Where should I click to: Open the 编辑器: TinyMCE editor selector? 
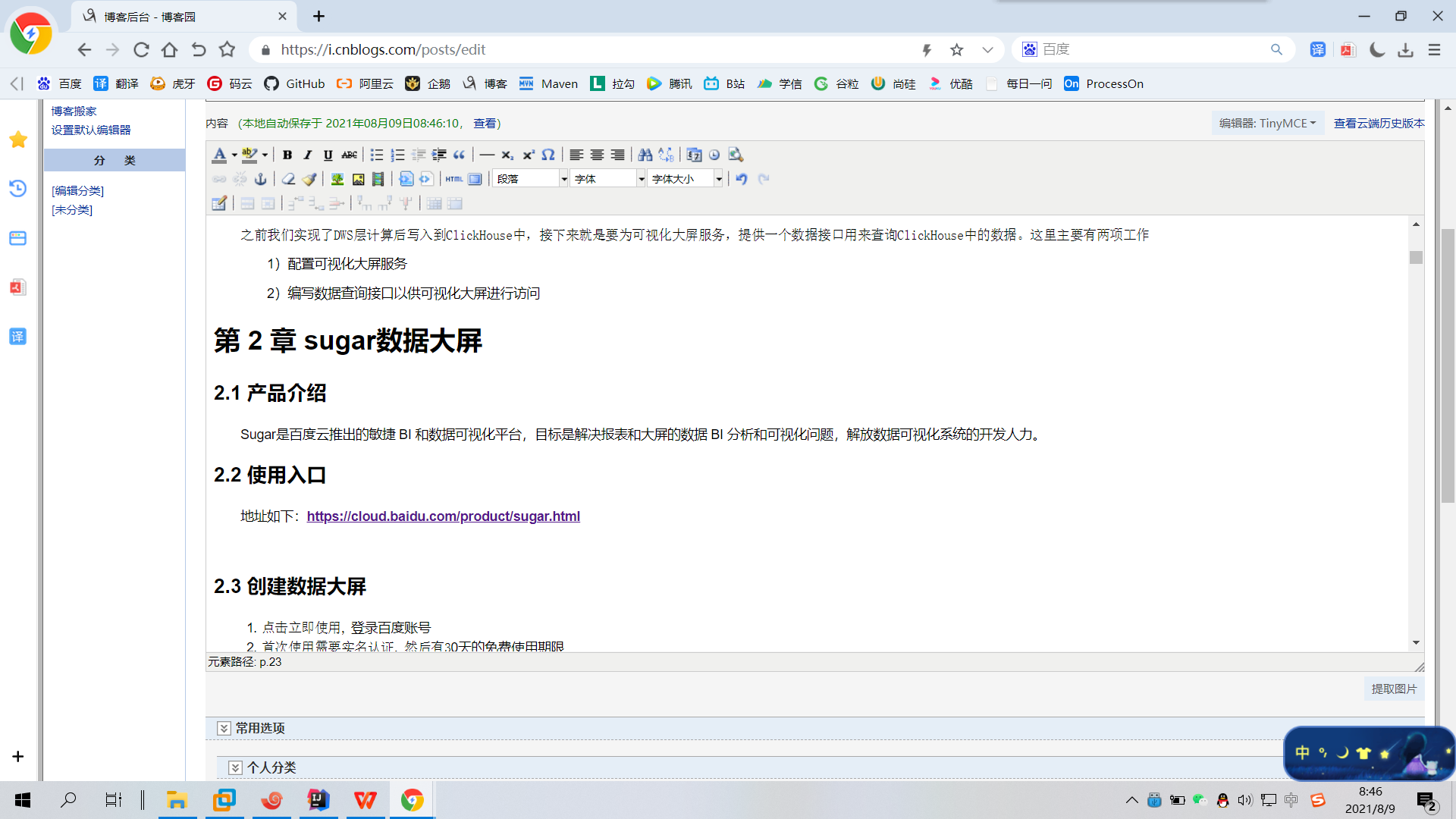1267,123
